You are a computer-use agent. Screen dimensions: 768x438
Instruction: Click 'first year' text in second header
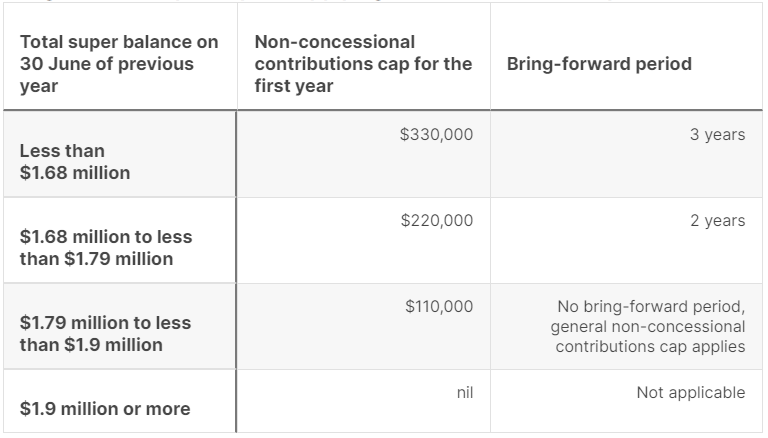point(294,86)
